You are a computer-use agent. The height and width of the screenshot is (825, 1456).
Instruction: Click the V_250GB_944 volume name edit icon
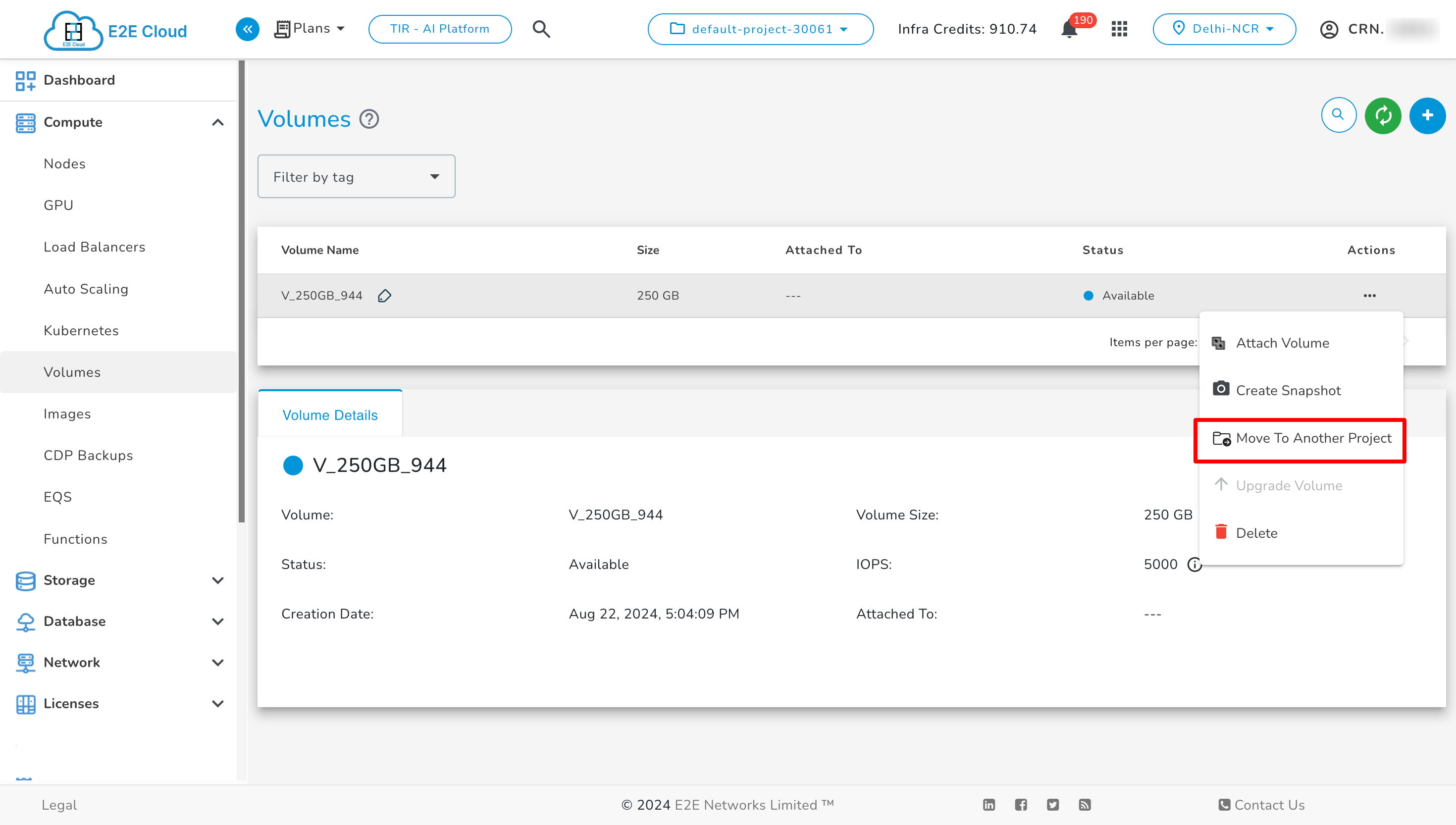click(x=384, y=296)
